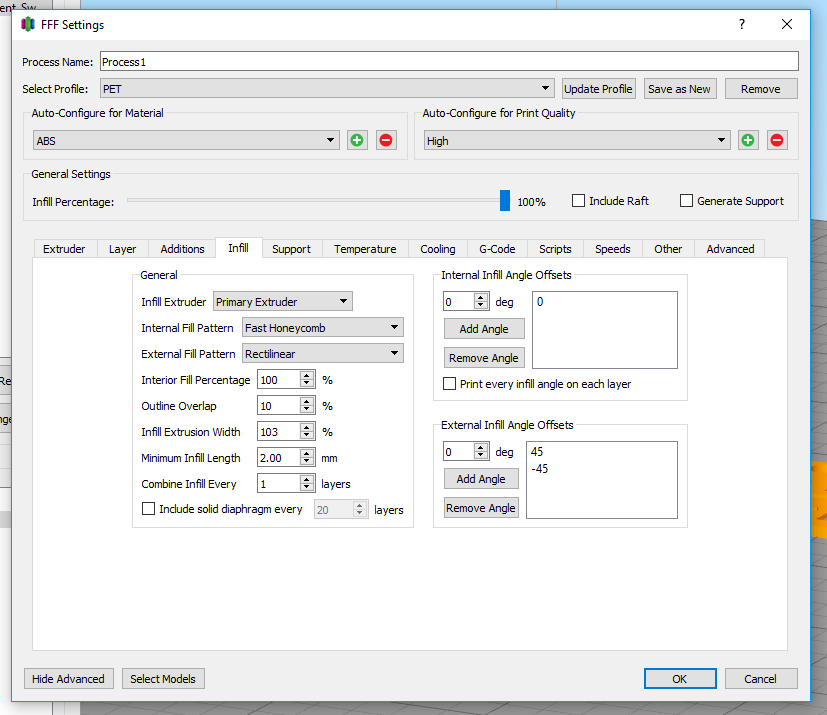
Task: Switch to the Scripts tab
Action: (555, 249)
